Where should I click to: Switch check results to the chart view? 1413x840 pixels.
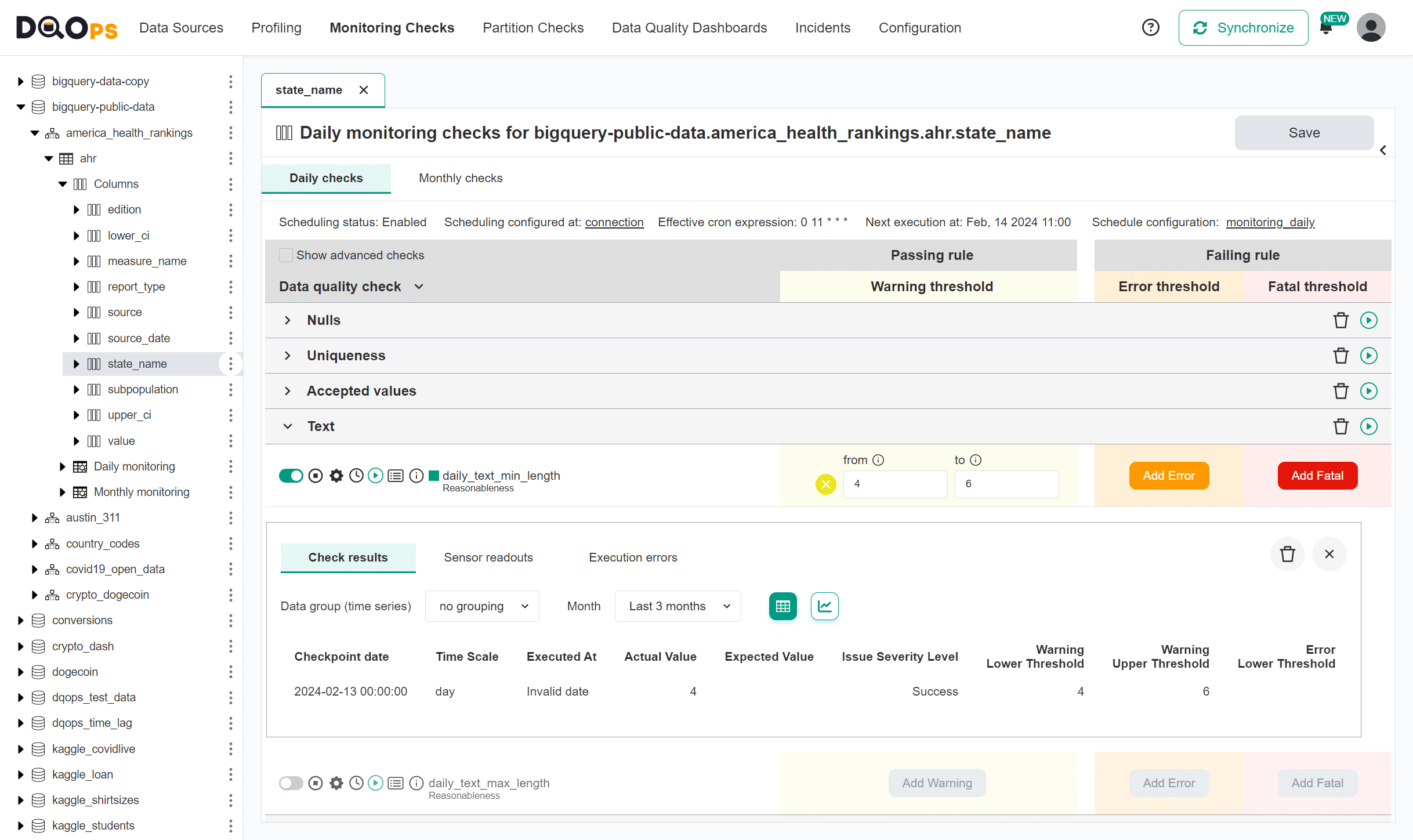[824, 606]
